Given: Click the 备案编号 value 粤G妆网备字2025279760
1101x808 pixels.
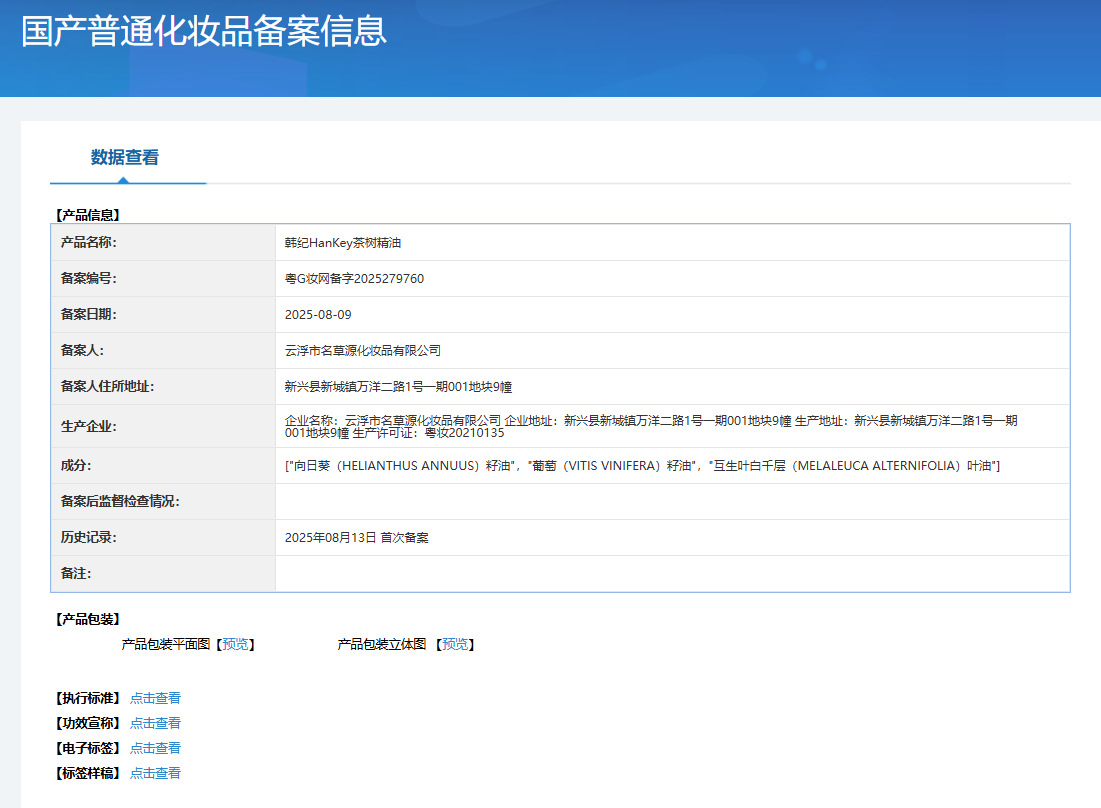Looking at the screenshot, I should click(x=354, y=279).
